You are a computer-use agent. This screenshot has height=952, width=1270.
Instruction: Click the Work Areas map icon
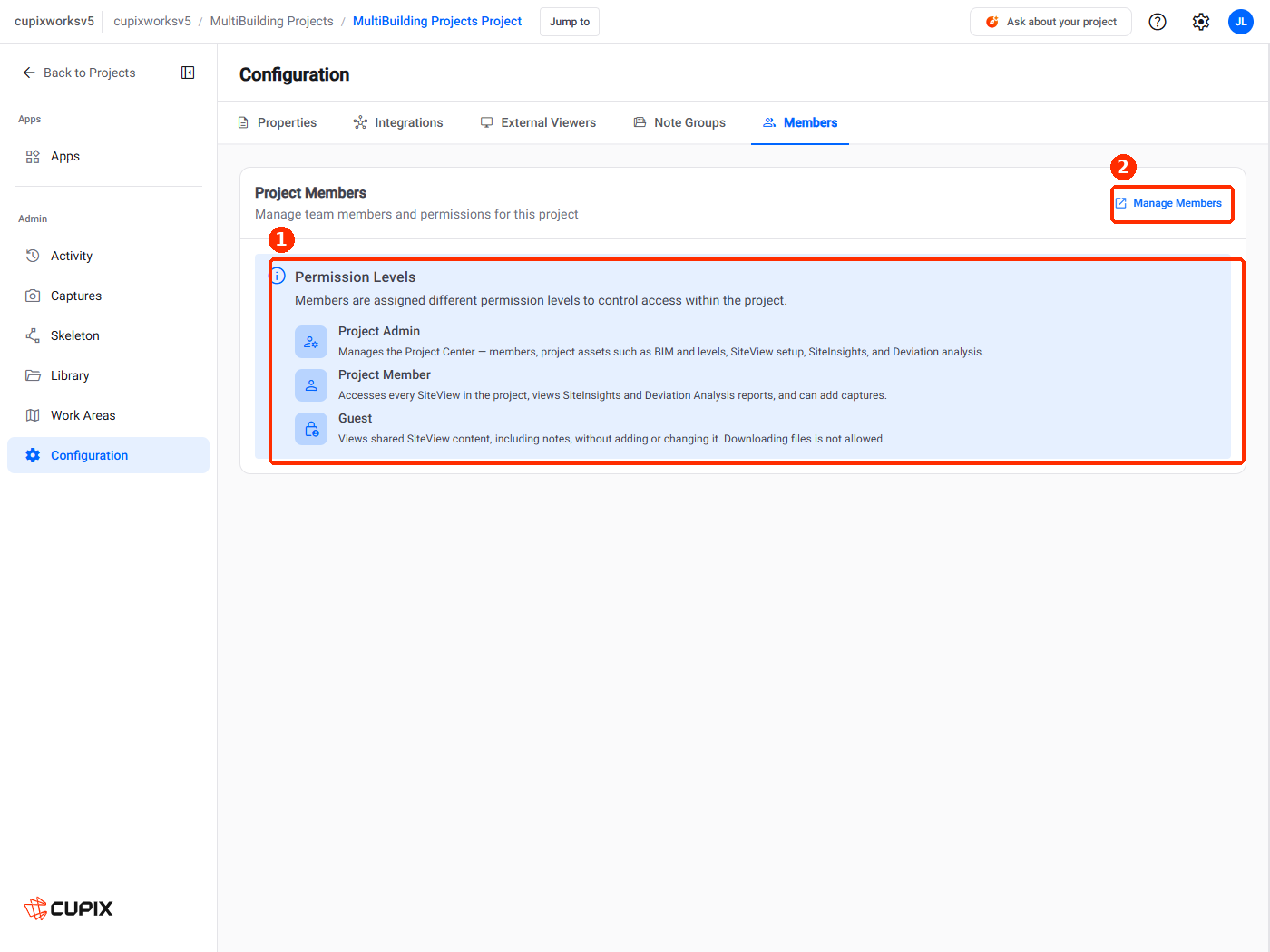[33, 415]
